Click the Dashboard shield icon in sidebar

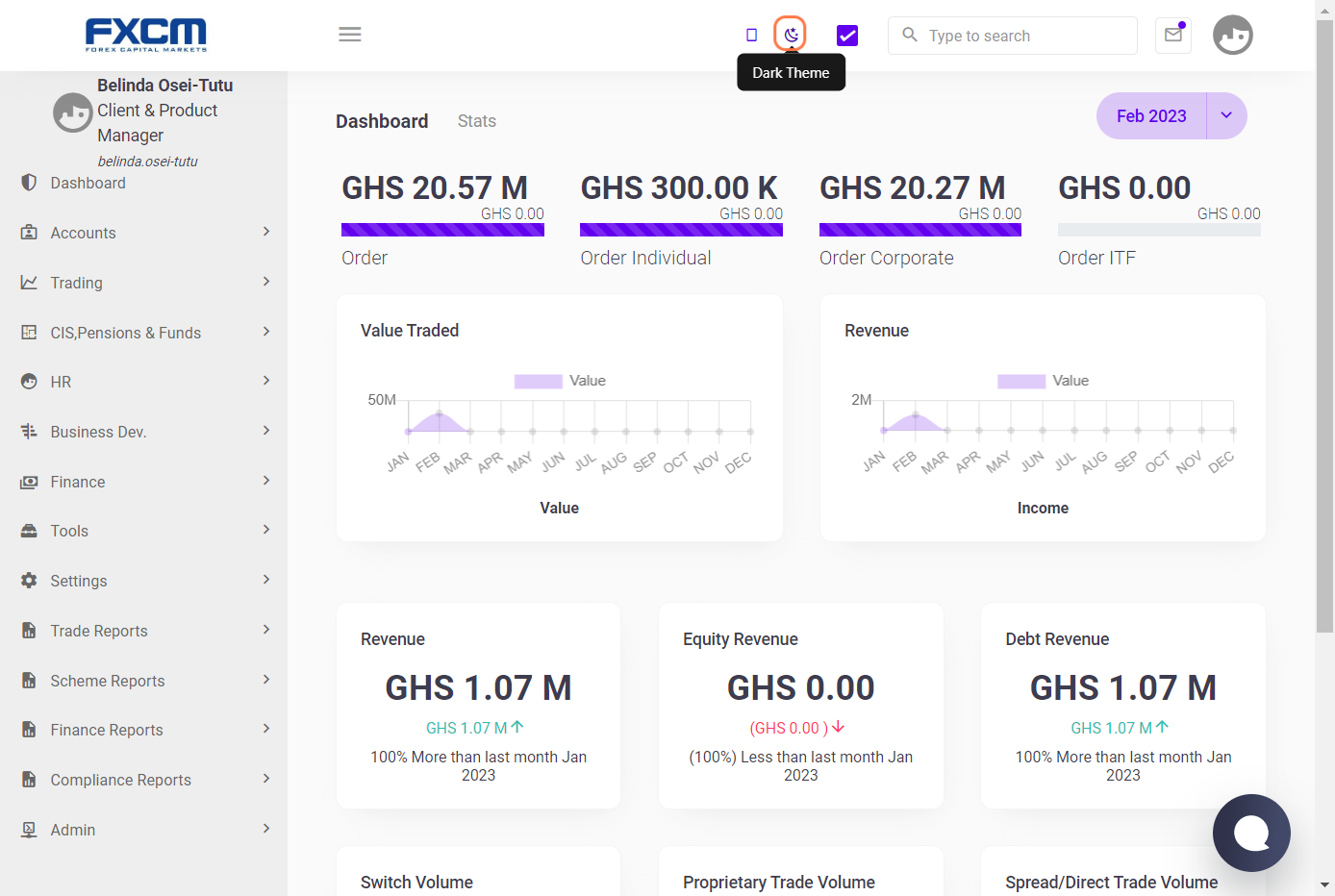pyautogui.click(x=29, y=183)
